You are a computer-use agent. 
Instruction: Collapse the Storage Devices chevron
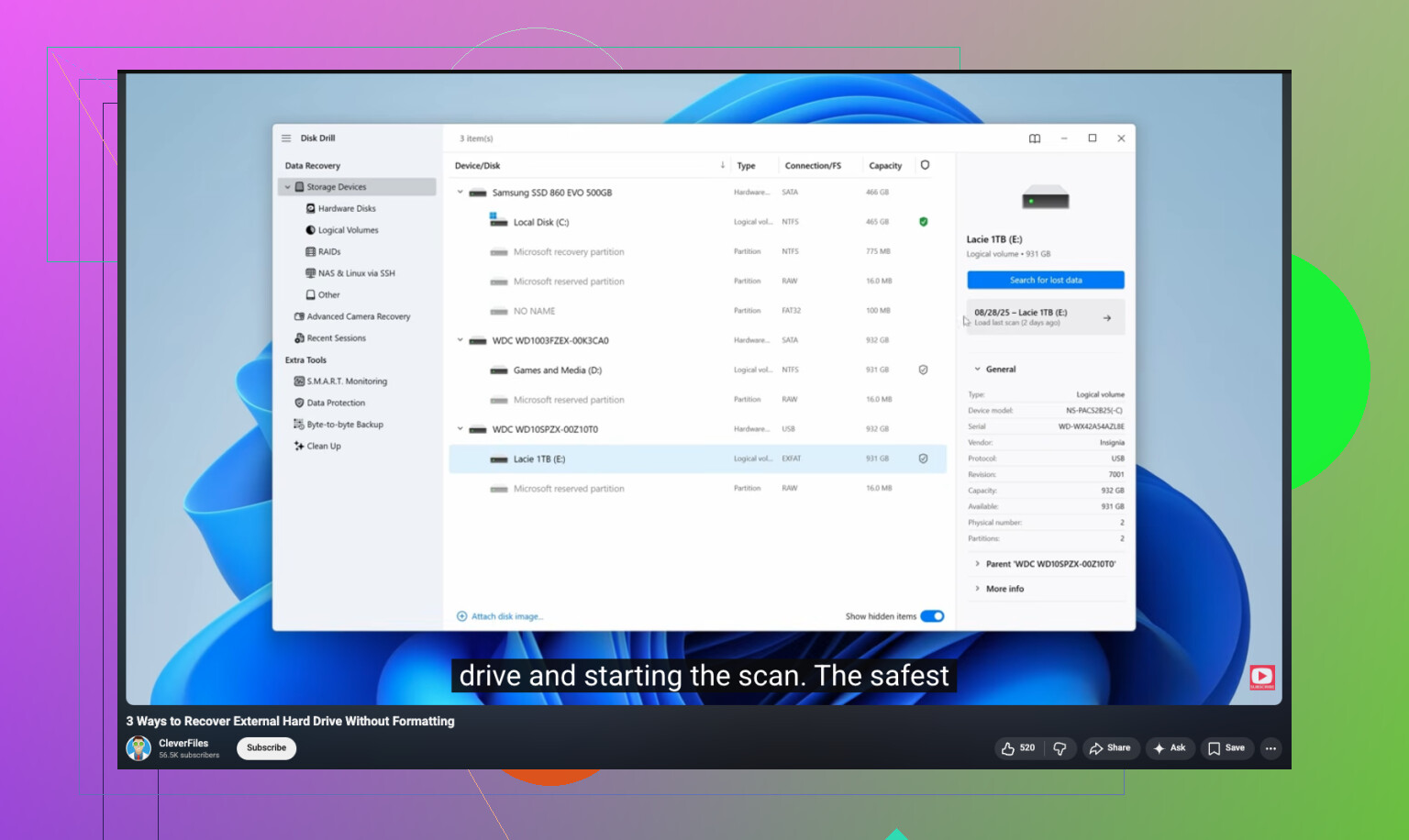point(287,187)
